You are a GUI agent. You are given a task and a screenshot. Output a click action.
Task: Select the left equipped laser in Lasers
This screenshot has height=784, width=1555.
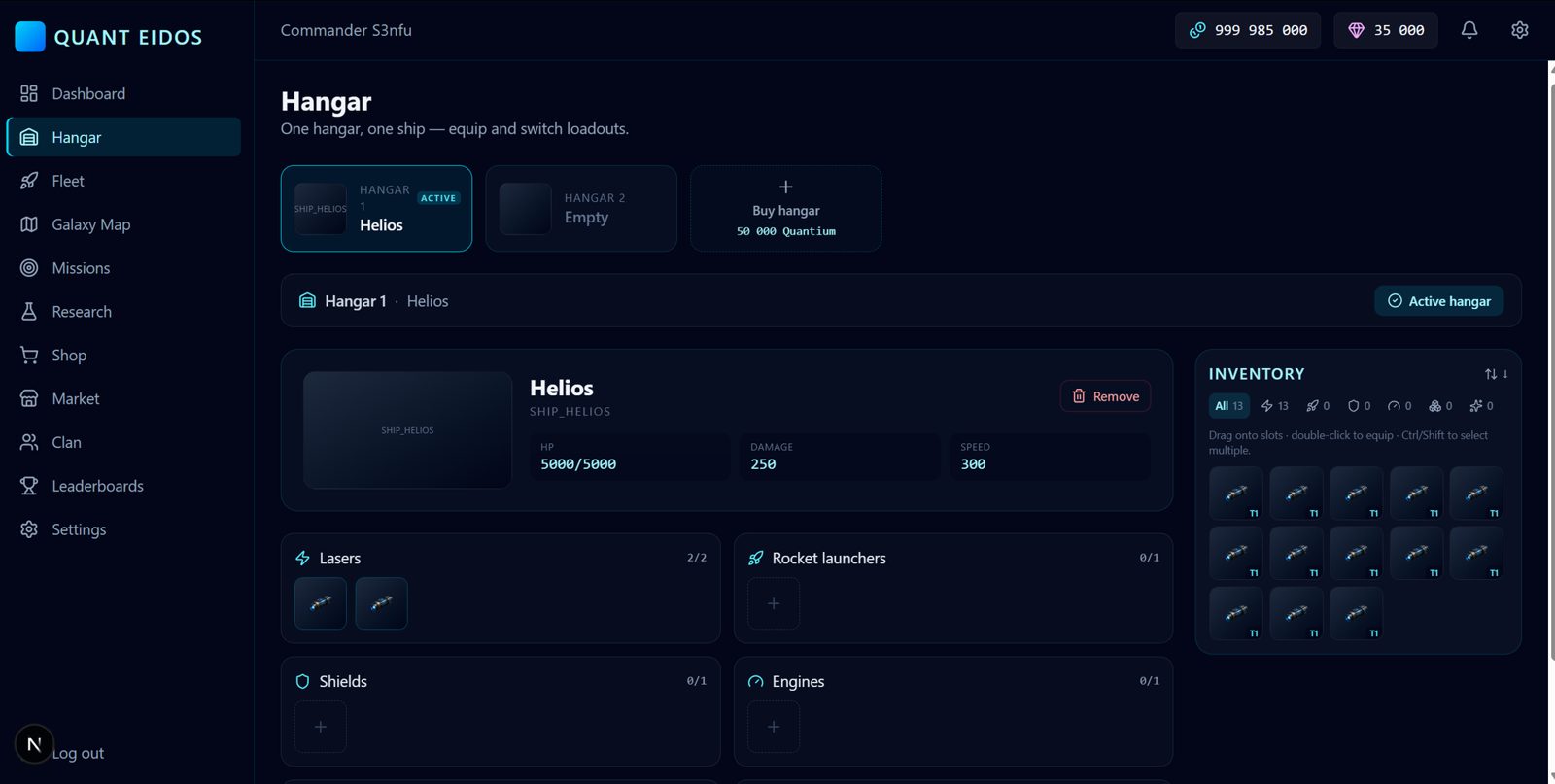[321, 603]
